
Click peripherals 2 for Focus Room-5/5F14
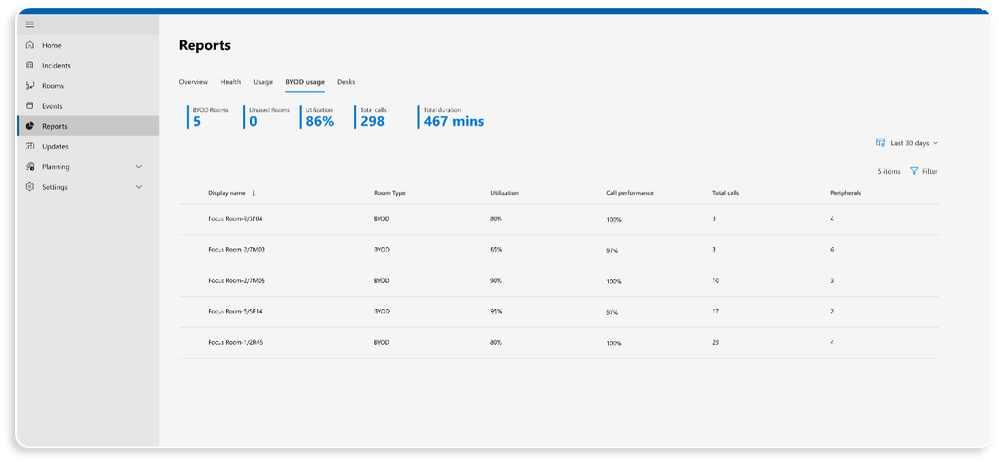[x=832, y=311]
